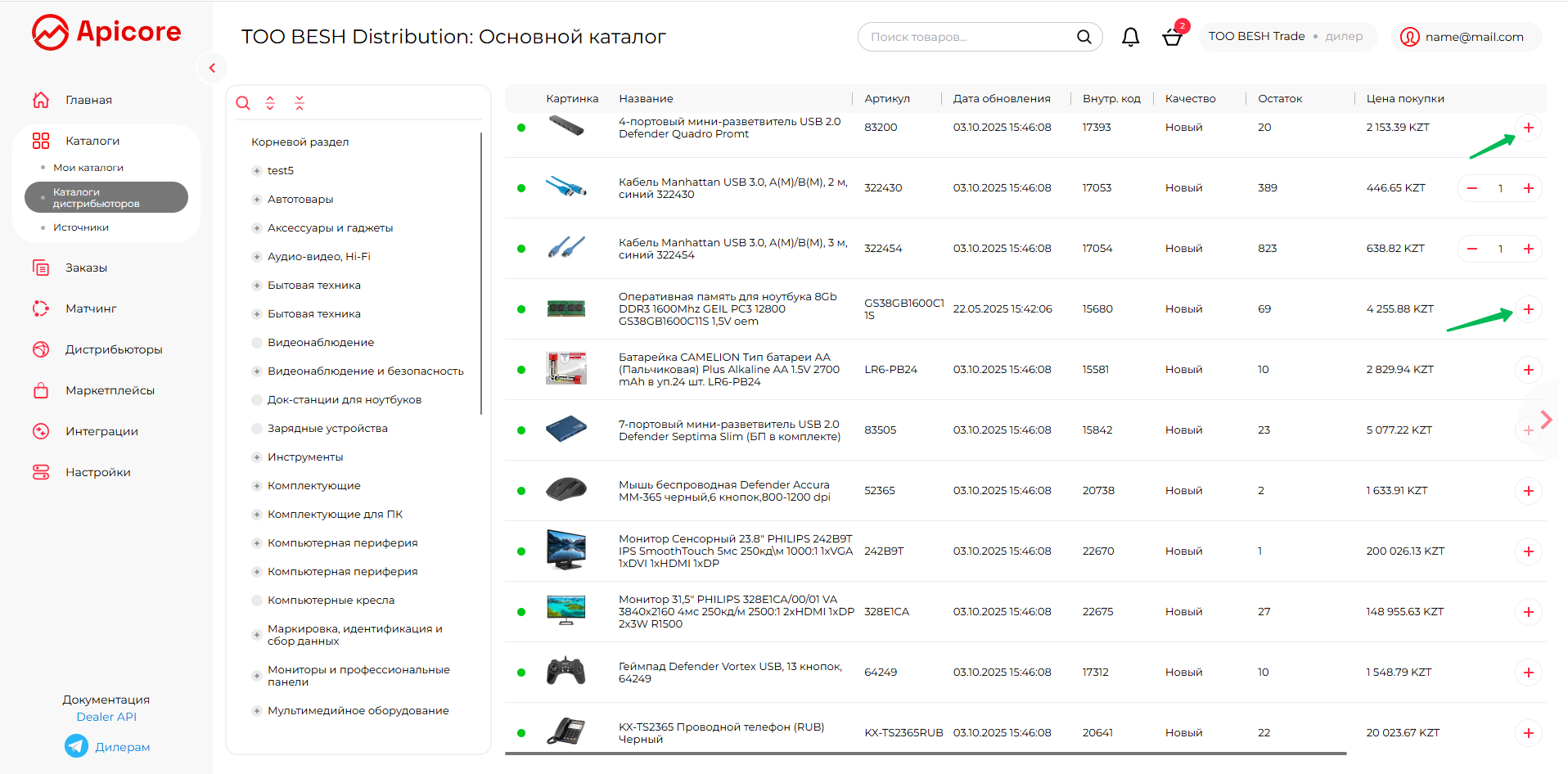Open the Заказы menu section
1568x774 pixels.
coord(86,268)
